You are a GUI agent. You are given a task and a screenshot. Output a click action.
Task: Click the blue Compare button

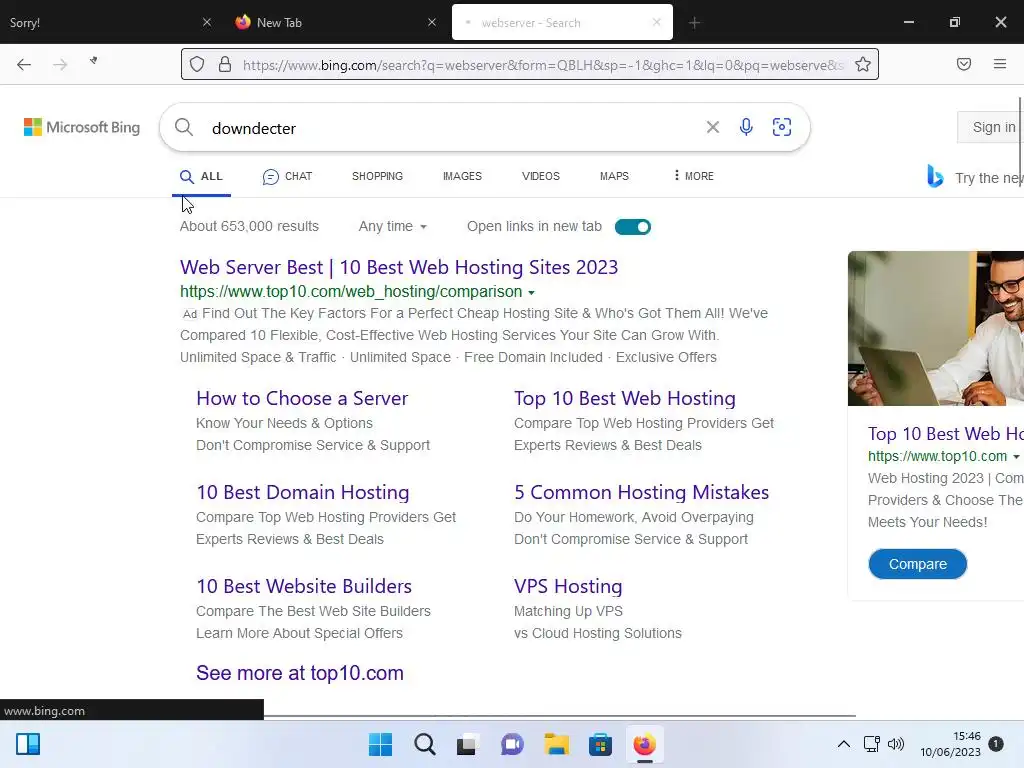918,564
